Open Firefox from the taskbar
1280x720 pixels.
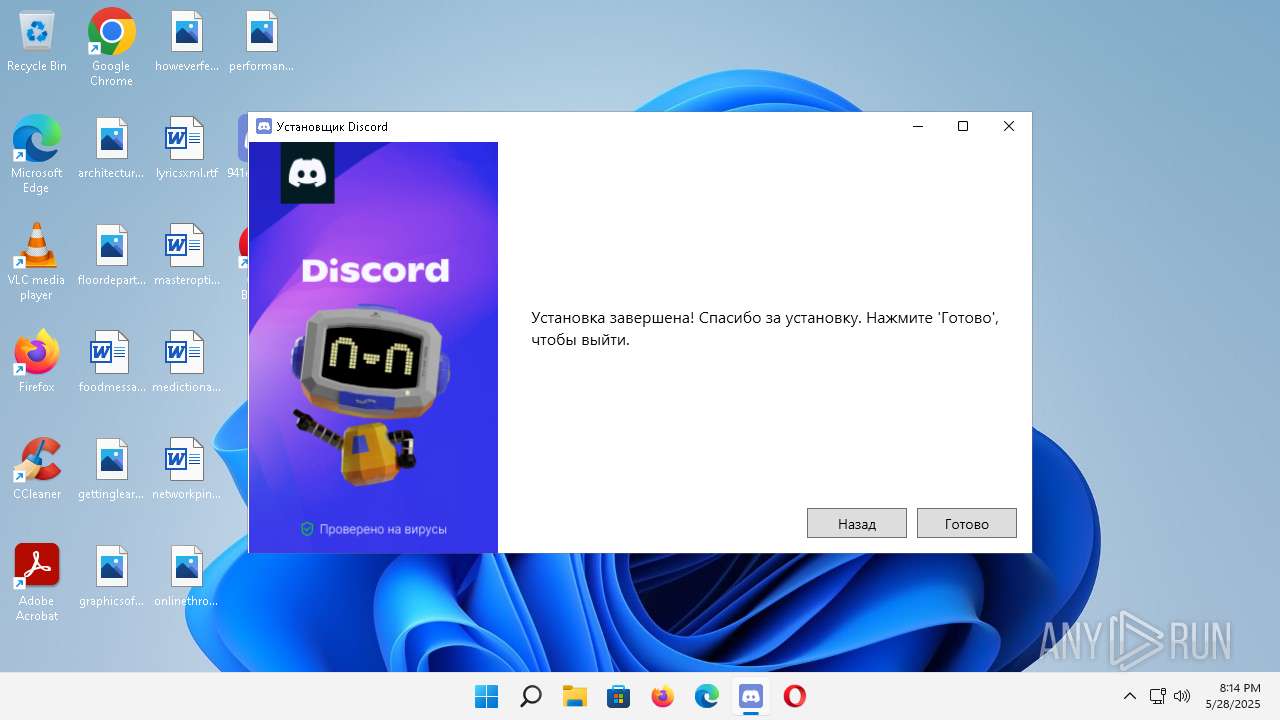pos(663,696)
